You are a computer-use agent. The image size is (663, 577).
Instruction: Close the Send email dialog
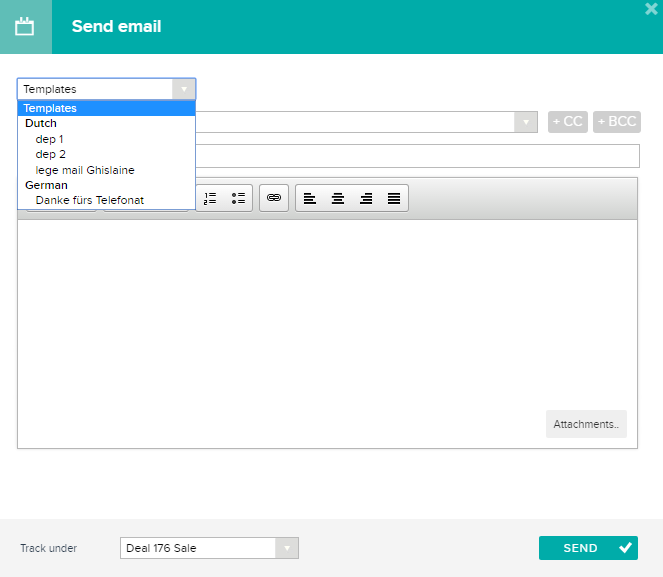[651, 9]
